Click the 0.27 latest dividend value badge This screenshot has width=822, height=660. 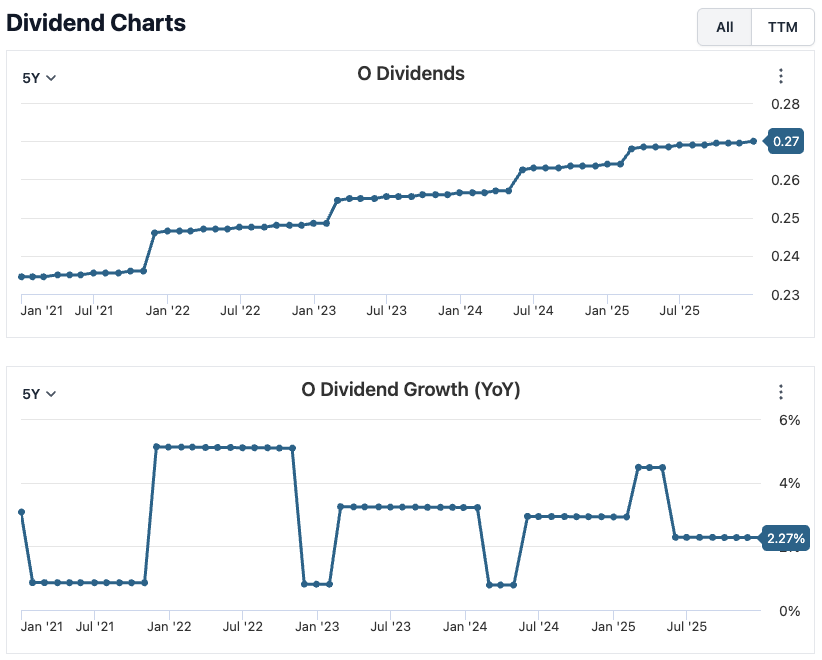pos(786,141)
